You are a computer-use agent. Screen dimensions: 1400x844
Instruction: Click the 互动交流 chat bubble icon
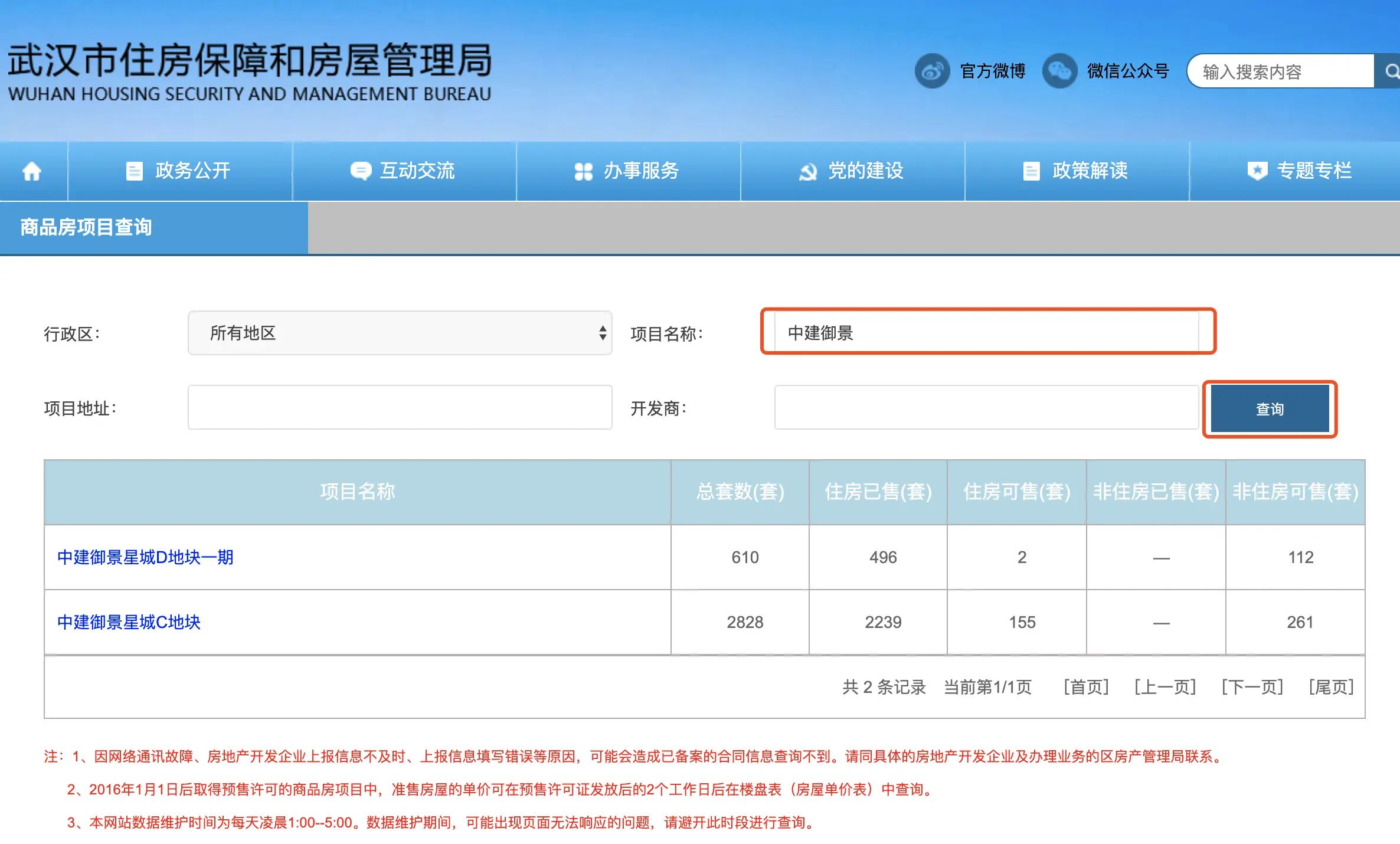point(360,171)
